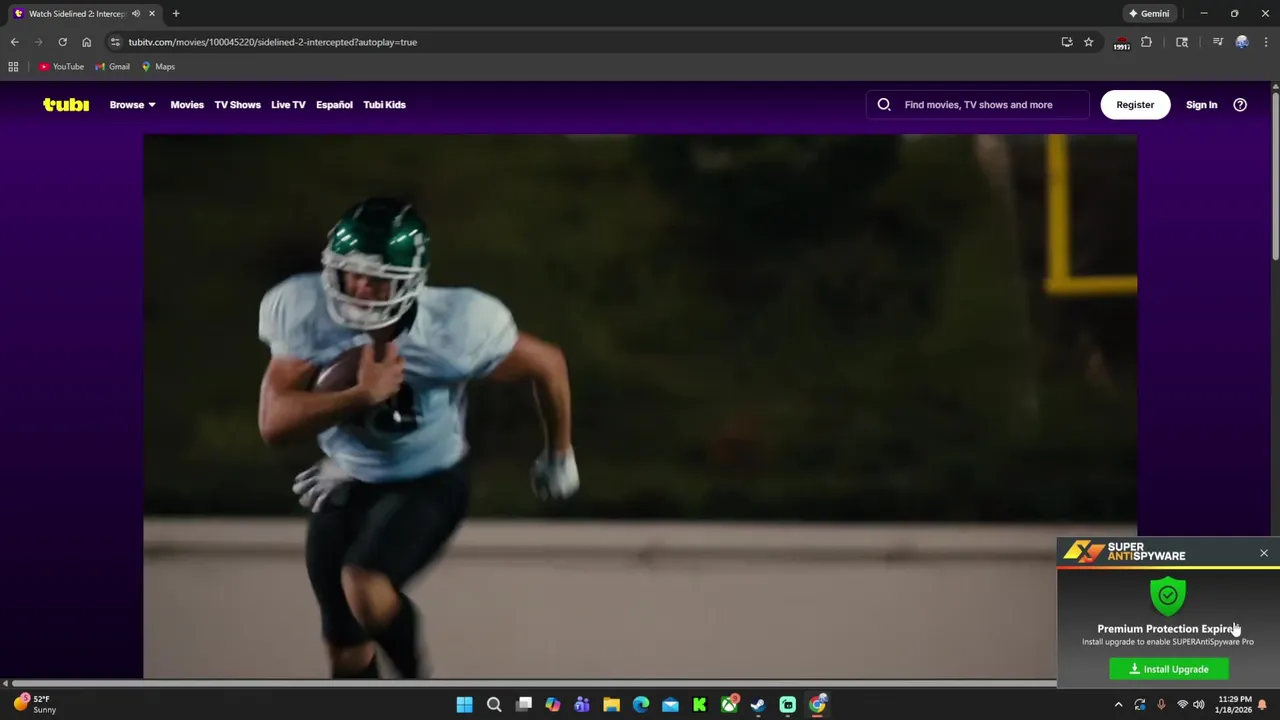1280x720 pixels.
Task: Open the Extensions puzzle icon
Action: click(1146, 42)
